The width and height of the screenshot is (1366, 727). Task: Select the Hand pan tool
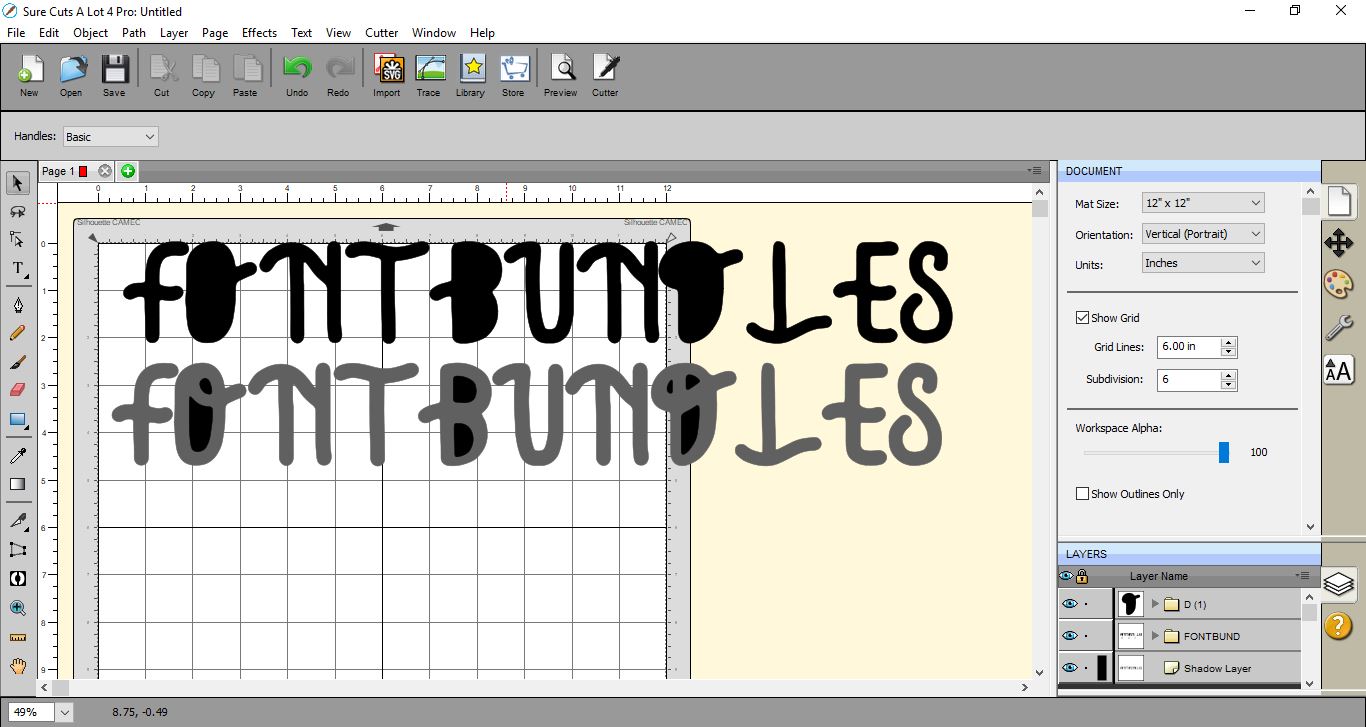pyautogui.click(x=18, y=665)
